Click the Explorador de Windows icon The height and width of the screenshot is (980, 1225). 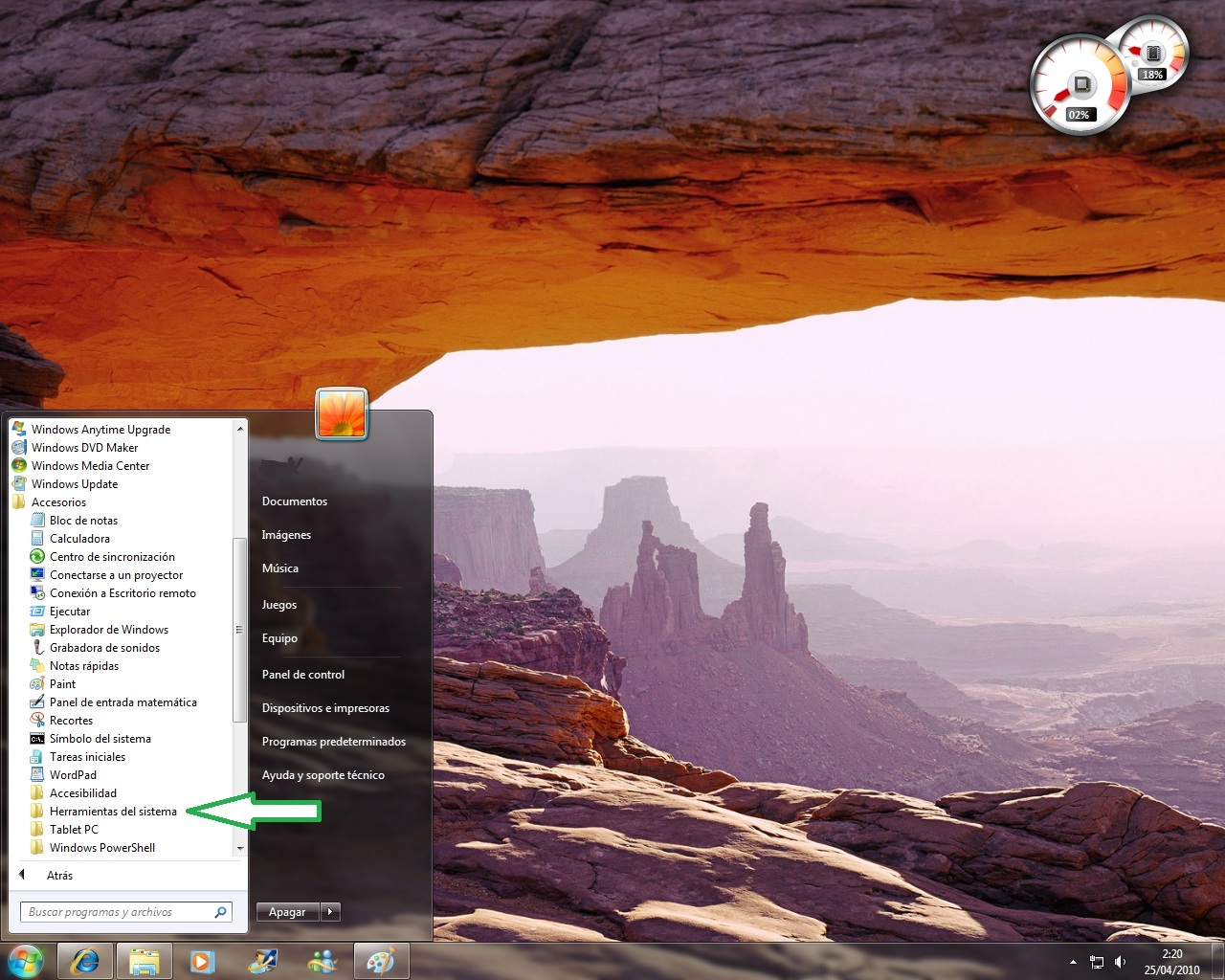37,630
